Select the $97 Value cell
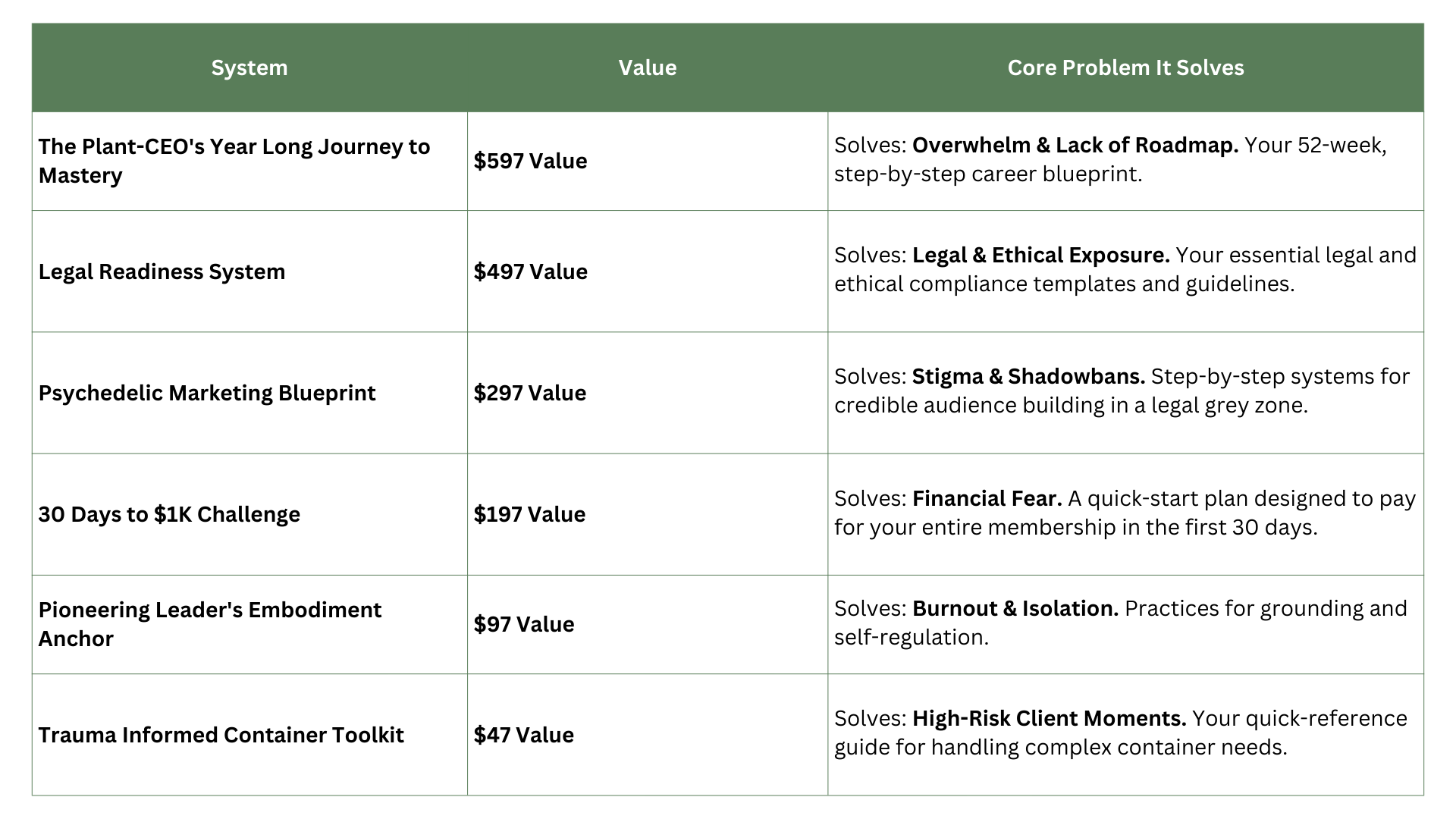The height and width of the screenshot is (819, 1456). pyautogui.click(x=524, y=624)
